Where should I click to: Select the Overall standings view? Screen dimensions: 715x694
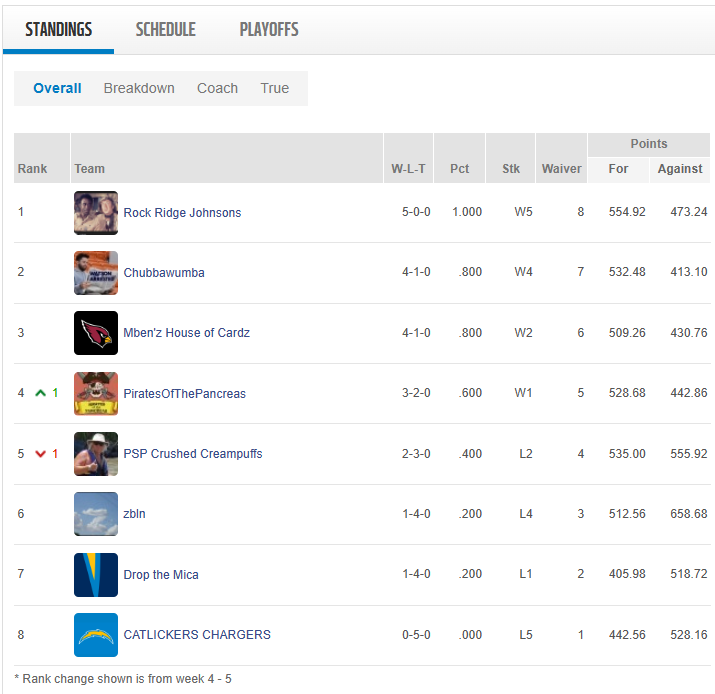(x=57, y=88)
